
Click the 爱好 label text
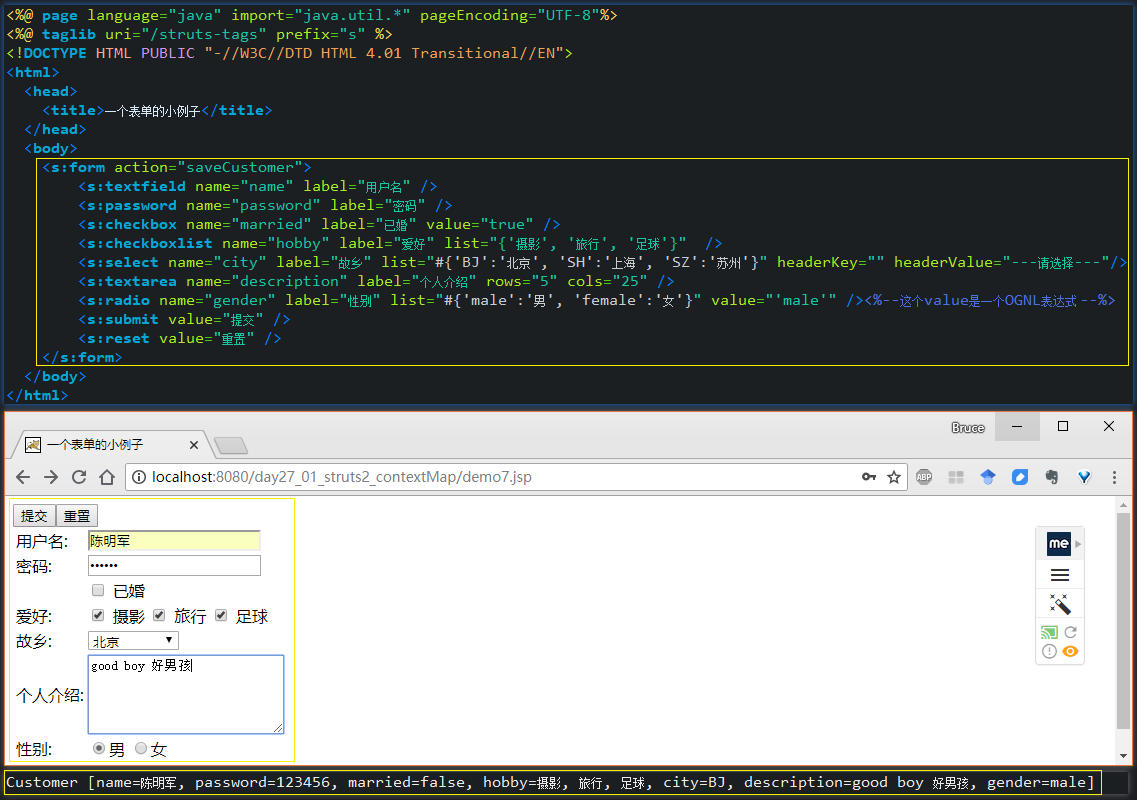click(x=34, y=617)
